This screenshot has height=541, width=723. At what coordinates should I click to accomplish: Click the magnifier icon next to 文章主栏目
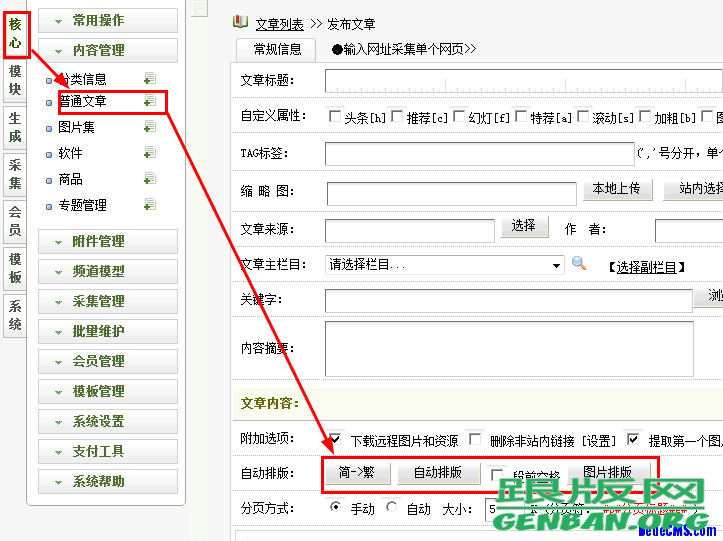click(x=579, y=263)
